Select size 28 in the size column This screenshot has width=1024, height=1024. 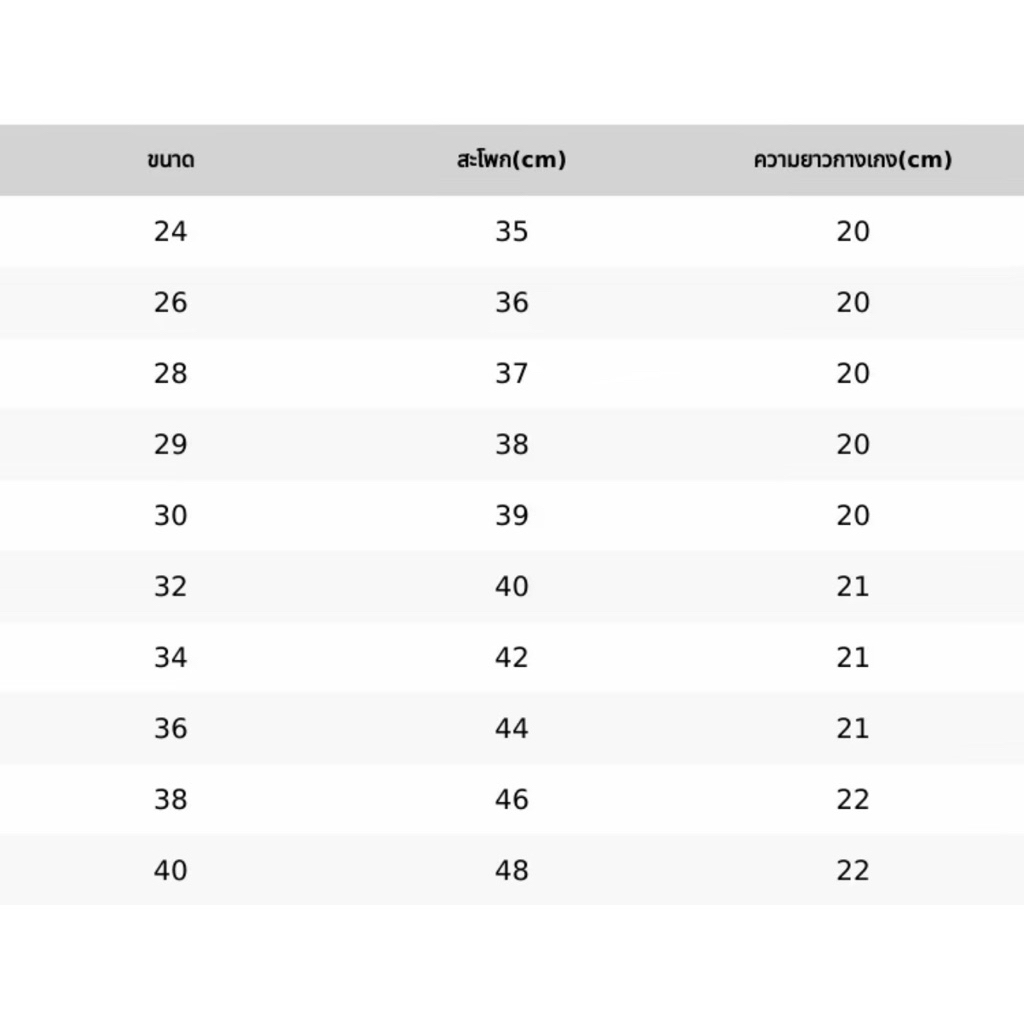(x=170, y=374)
